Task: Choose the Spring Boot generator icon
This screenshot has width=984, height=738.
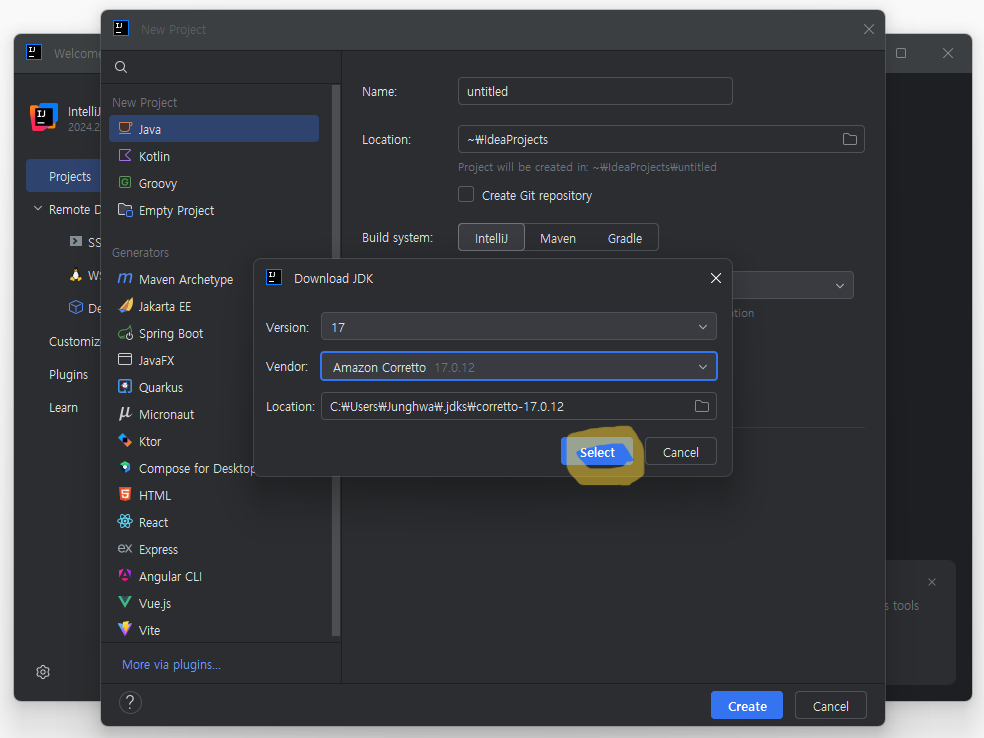Action: click(125, 333)
